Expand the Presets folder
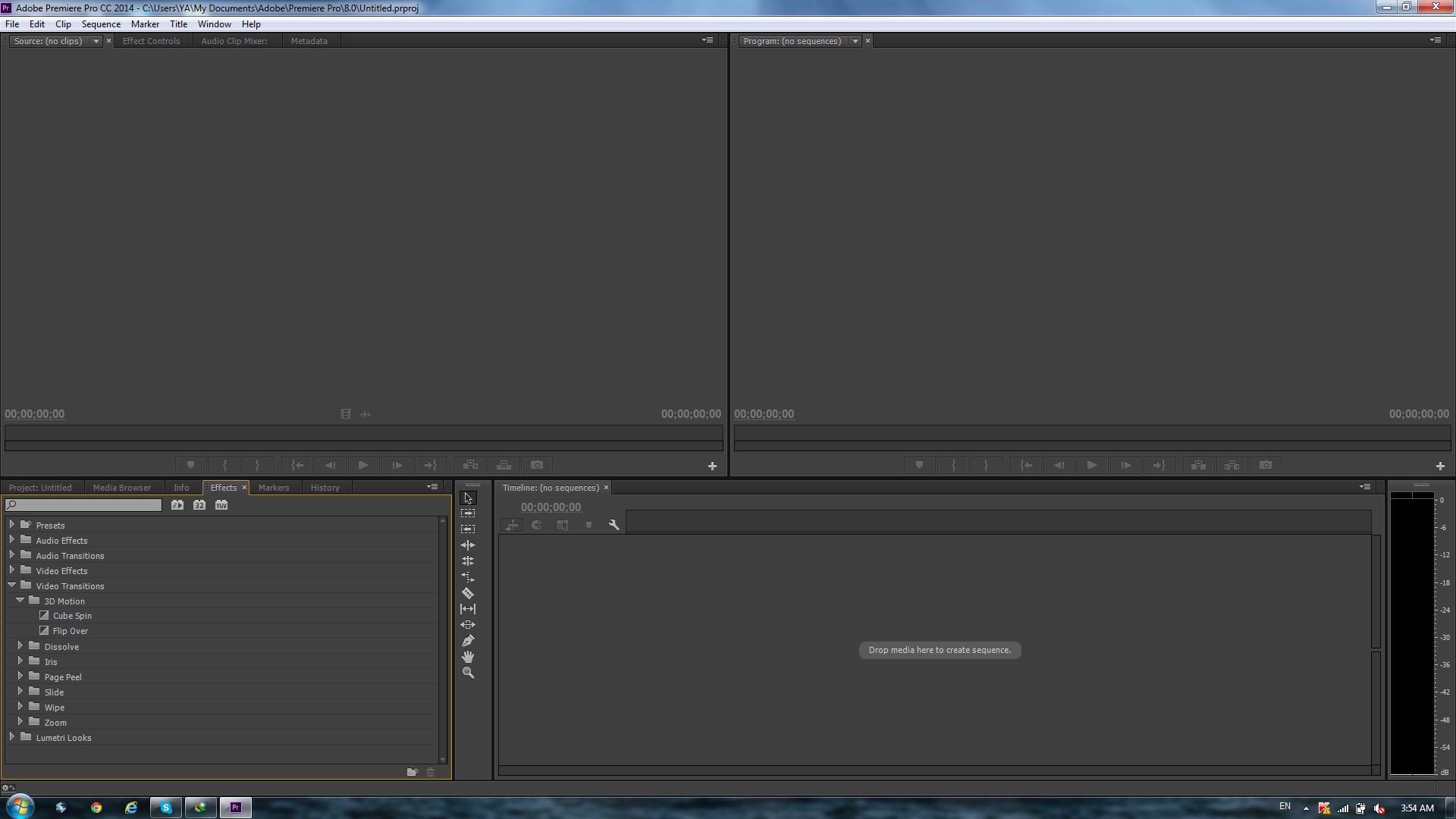Screen dimensions: 1456x819 (x=11, y=524)
